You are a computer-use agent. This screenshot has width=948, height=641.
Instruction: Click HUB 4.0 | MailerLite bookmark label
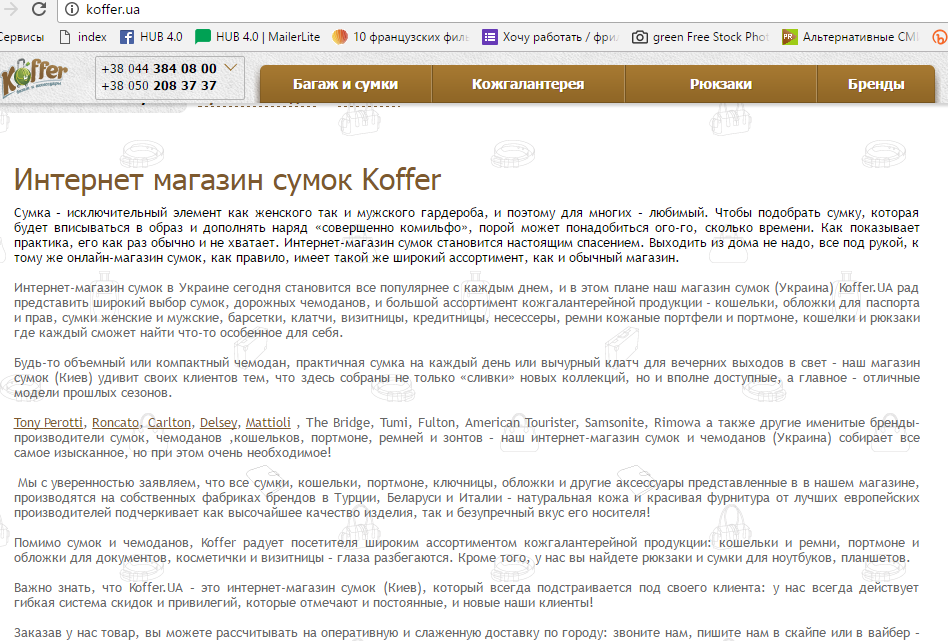coord(268,37)
